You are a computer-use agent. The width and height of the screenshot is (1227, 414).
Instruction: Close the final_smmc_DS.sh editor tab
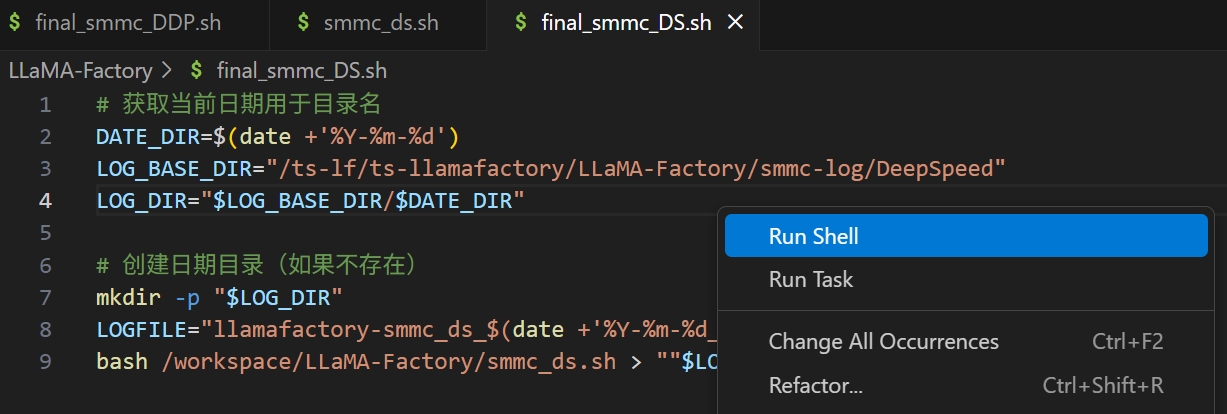coord(735,22)
